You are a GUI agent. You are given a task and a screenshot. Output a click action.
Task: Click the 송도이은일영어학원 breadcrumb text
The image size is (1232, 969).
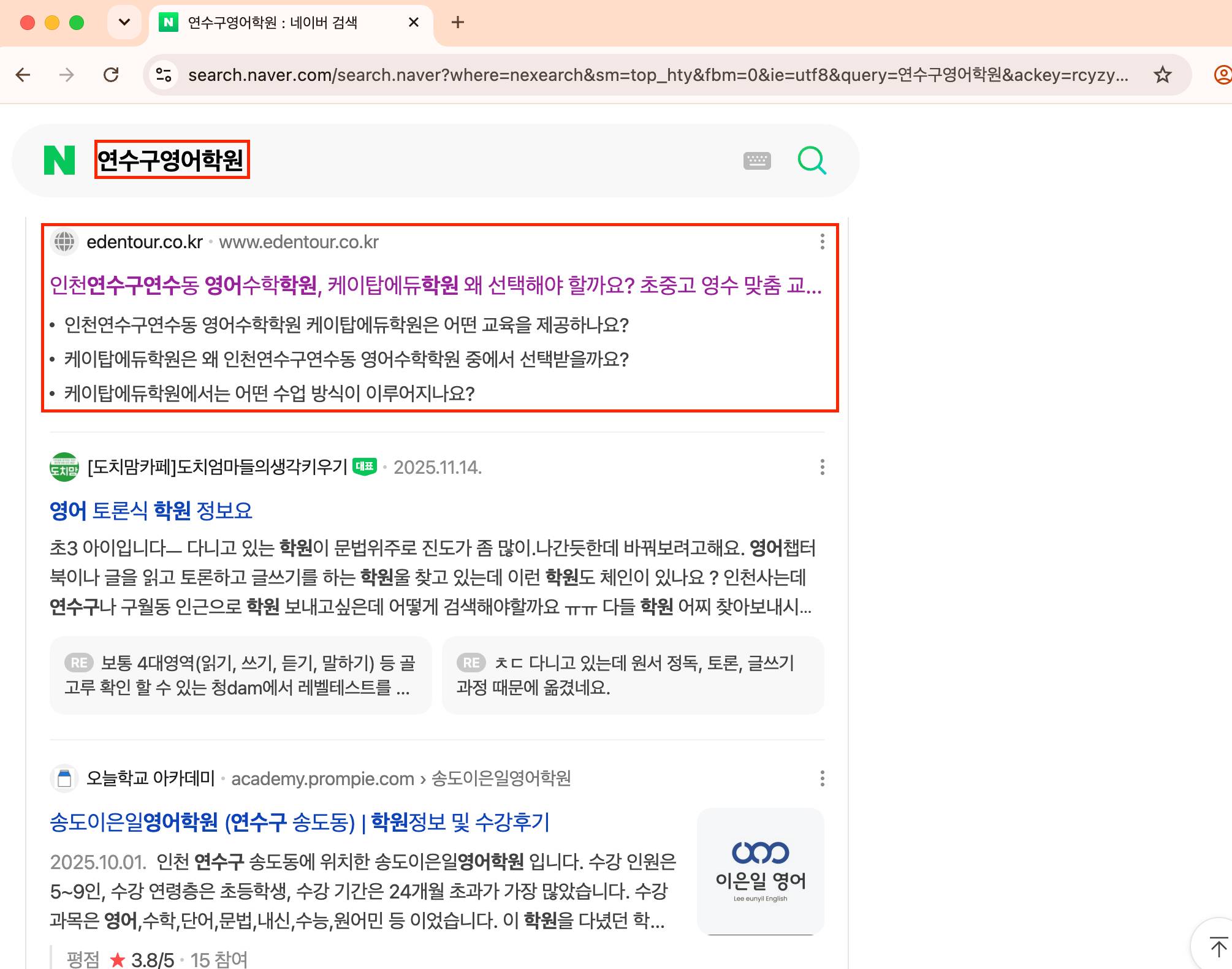pyautogui.click(x=501, y=778)
